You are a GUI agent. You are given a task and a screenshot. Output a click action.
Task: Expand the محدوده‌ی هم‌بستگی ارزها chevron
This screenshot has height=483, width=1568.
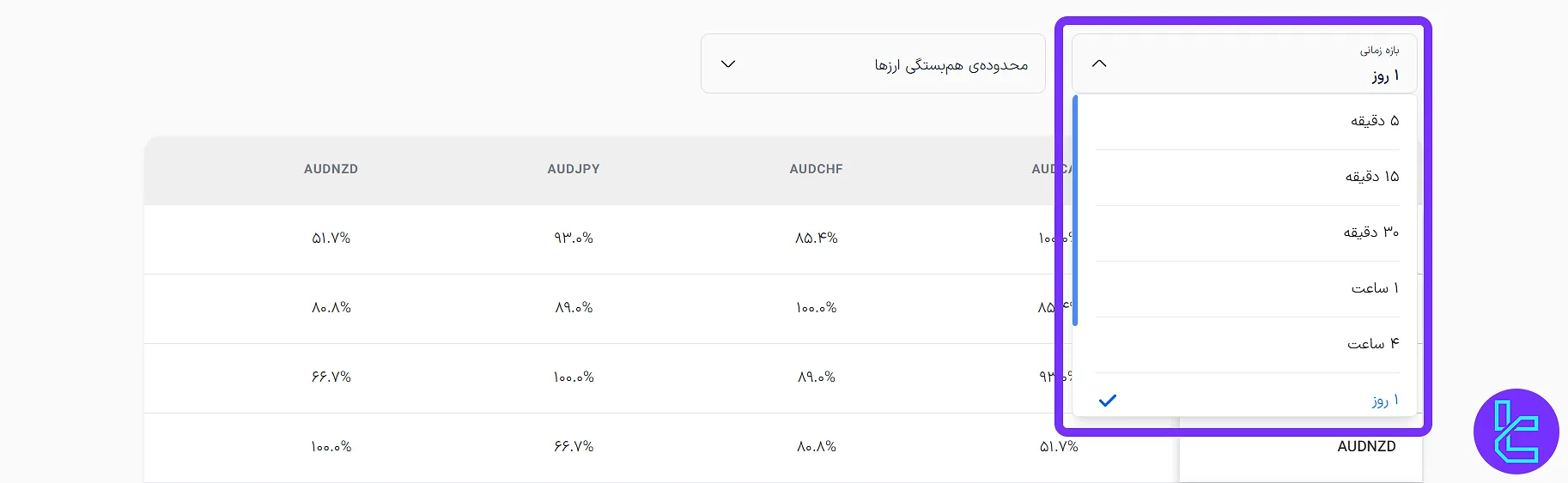pyautogui.click(x=728, y=63)
